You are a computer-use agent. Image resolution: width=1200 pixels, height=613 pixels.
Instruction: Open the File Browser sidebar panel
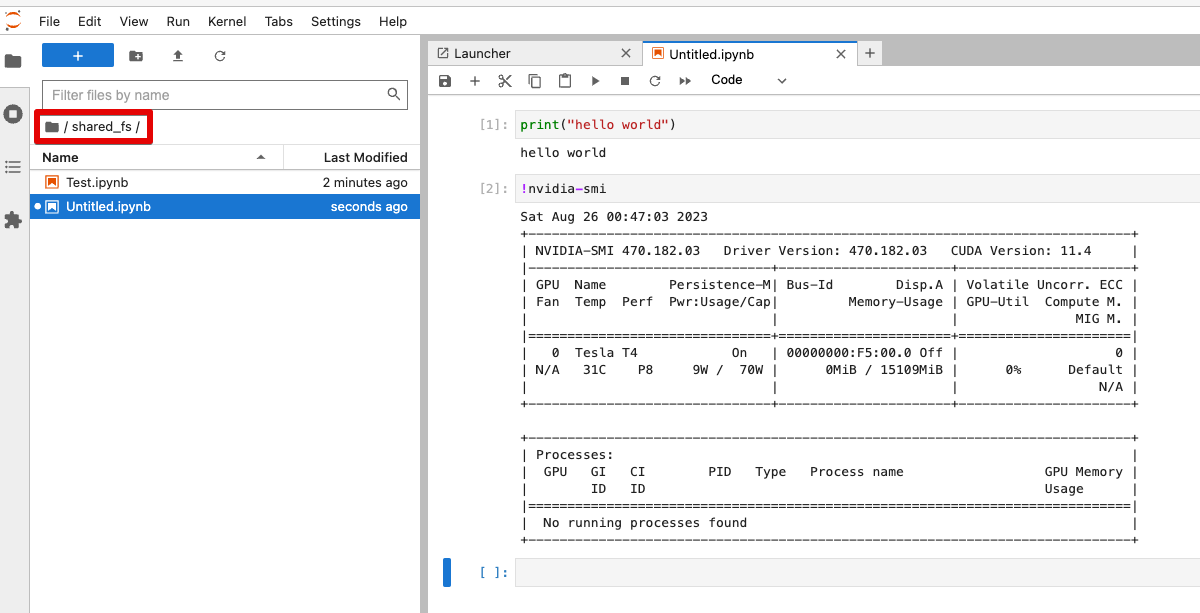(x=13, y=61)
